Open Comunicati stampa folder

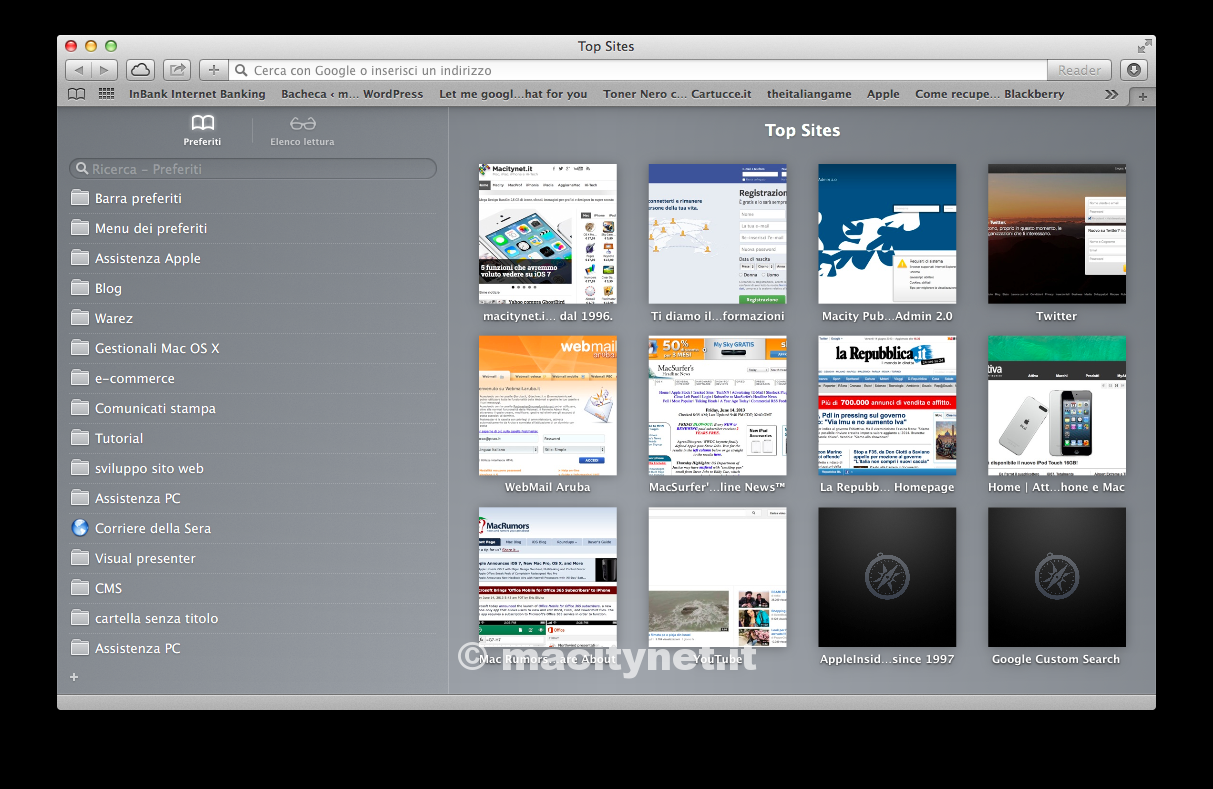(252, 408)
